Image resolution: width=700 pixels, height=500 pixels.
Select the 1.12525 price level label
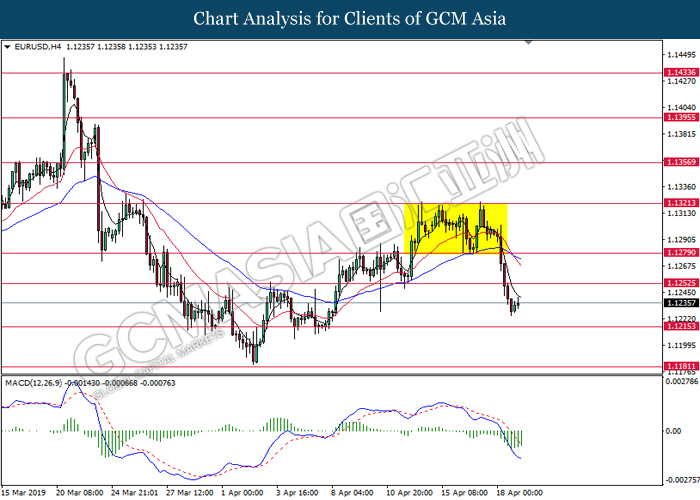click(680, 283)
